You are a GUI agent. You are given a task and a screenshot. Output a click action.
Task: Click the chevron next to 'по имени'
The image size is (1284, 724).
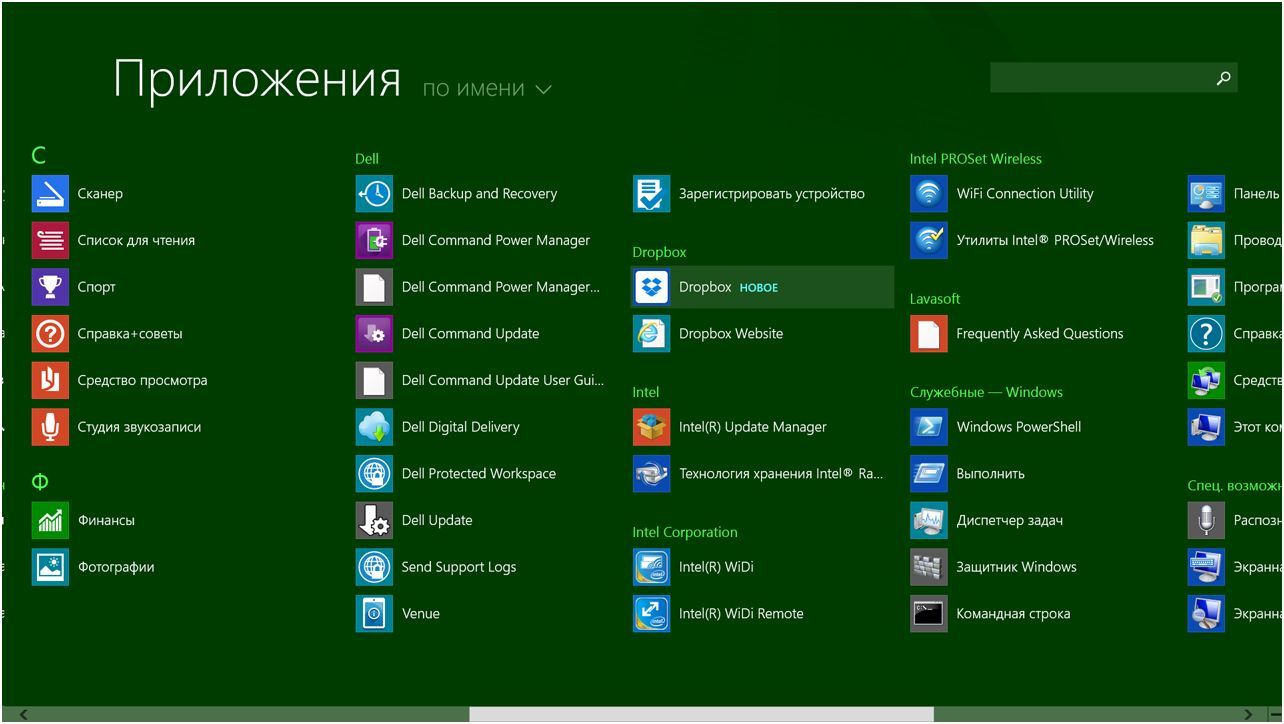click(543, 90)
